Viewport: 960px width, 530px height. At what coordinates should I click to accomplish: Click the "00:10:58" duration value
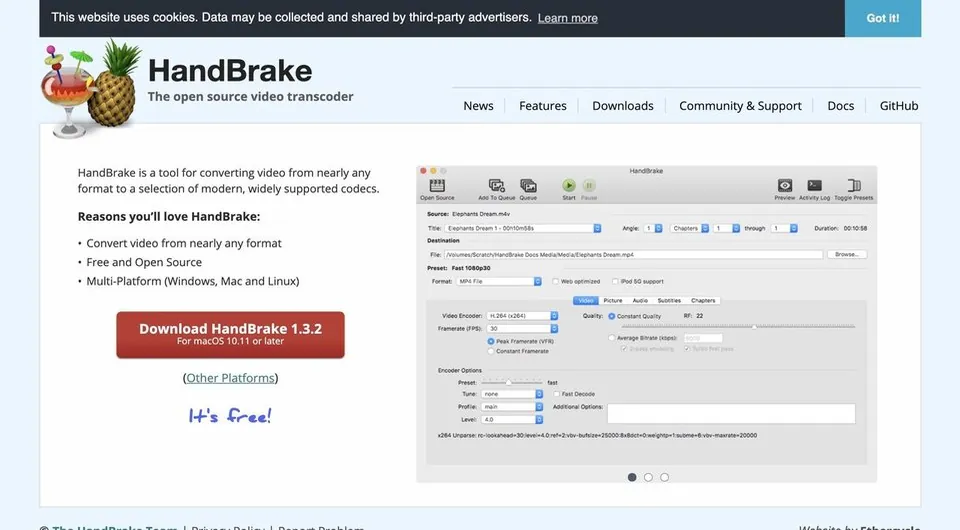tap(855, 228)
